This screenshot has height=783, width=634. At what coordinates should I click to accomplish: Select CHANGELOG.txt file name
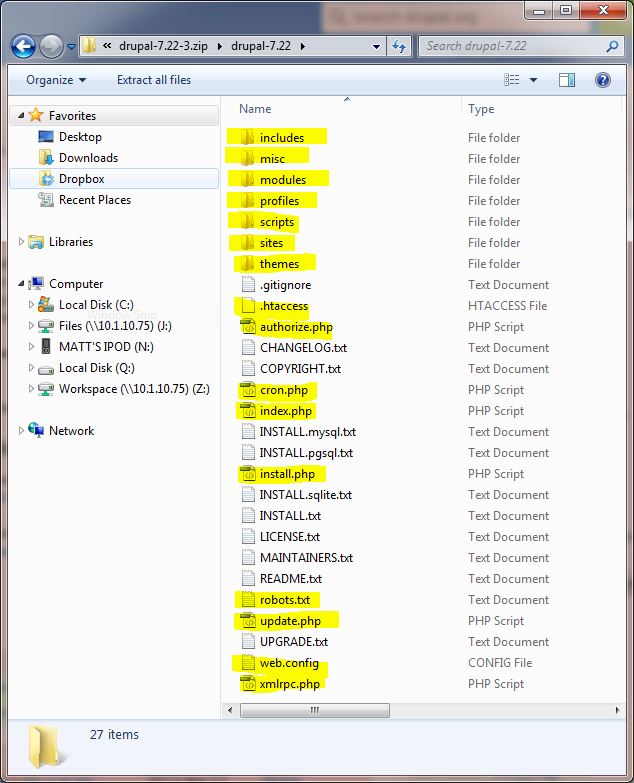(303, 348)
